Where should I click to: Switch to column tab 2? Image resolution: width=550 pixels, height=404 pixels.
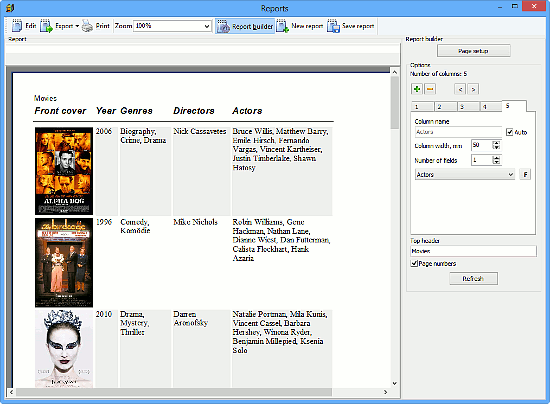pos(445,107)
